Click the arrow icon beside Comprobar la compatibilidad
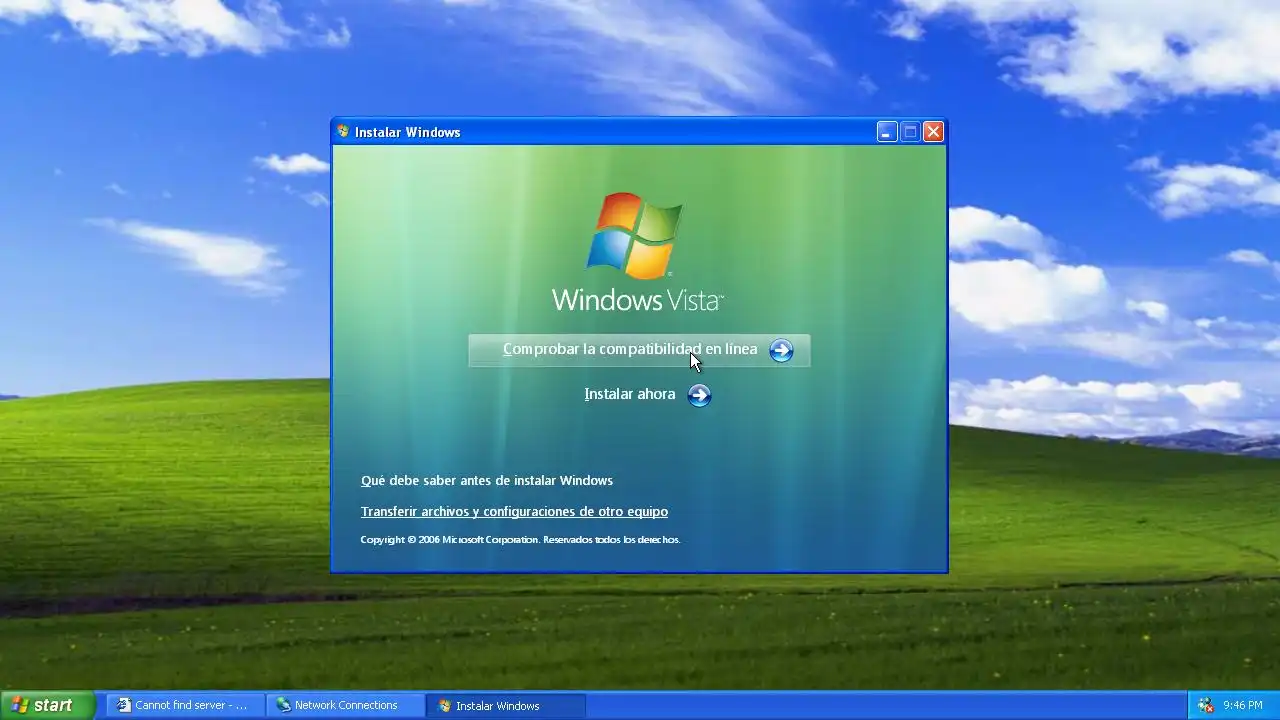 point(781,351)
